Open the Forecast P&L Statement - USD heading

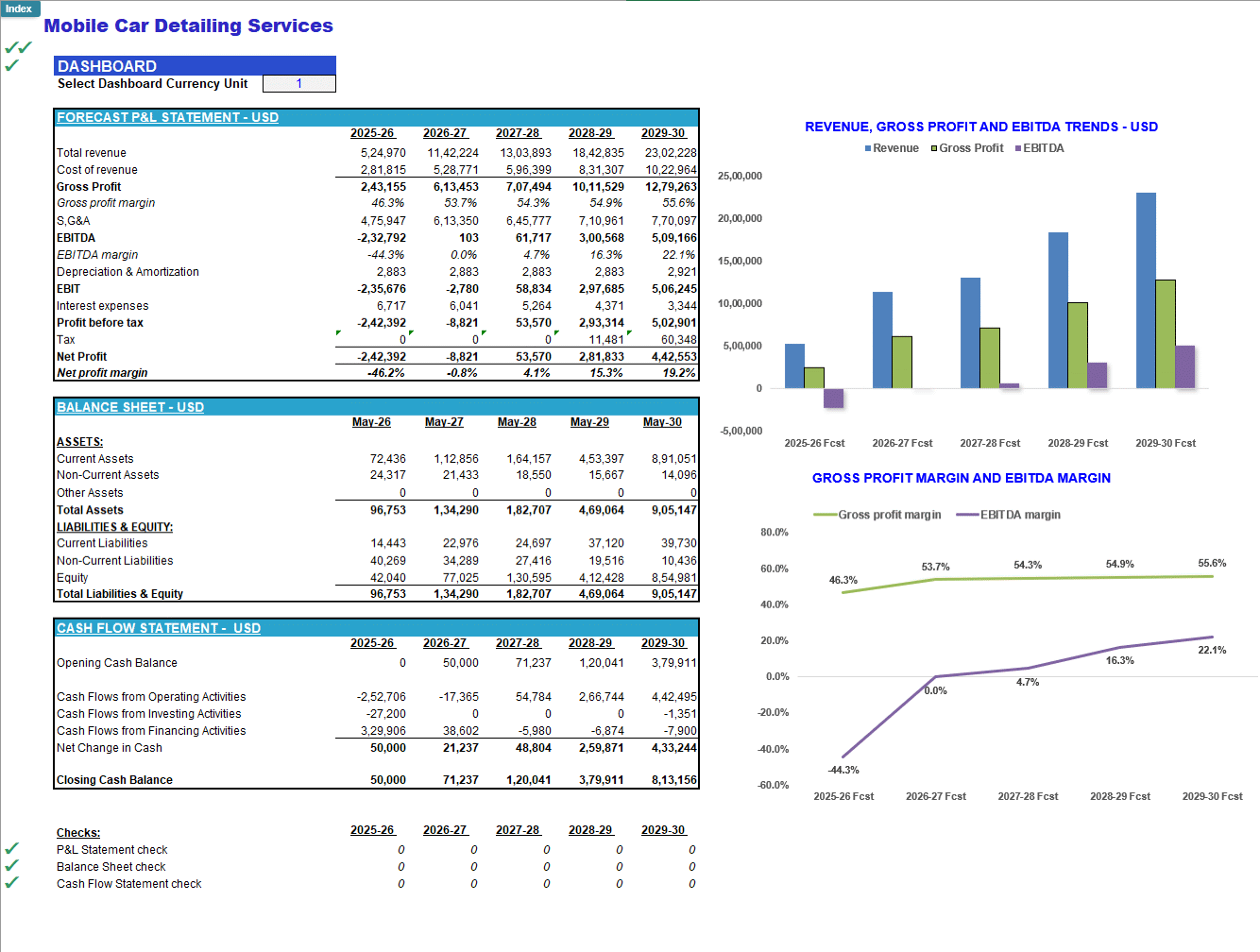click(167, 117)
